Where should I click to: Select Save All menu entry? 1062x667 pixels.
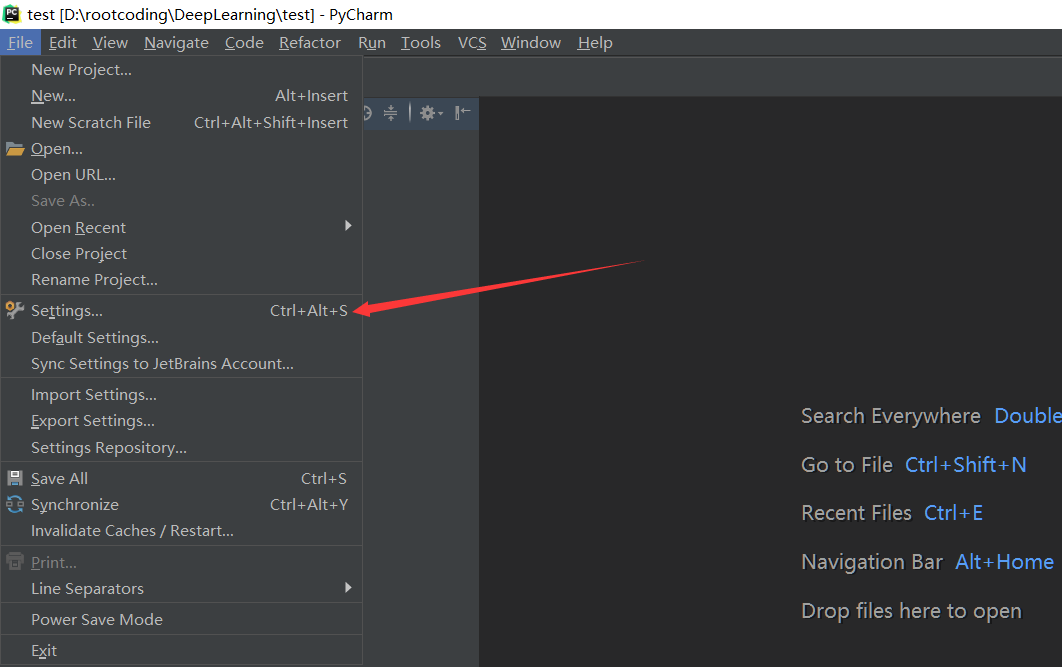pos(182,479)
